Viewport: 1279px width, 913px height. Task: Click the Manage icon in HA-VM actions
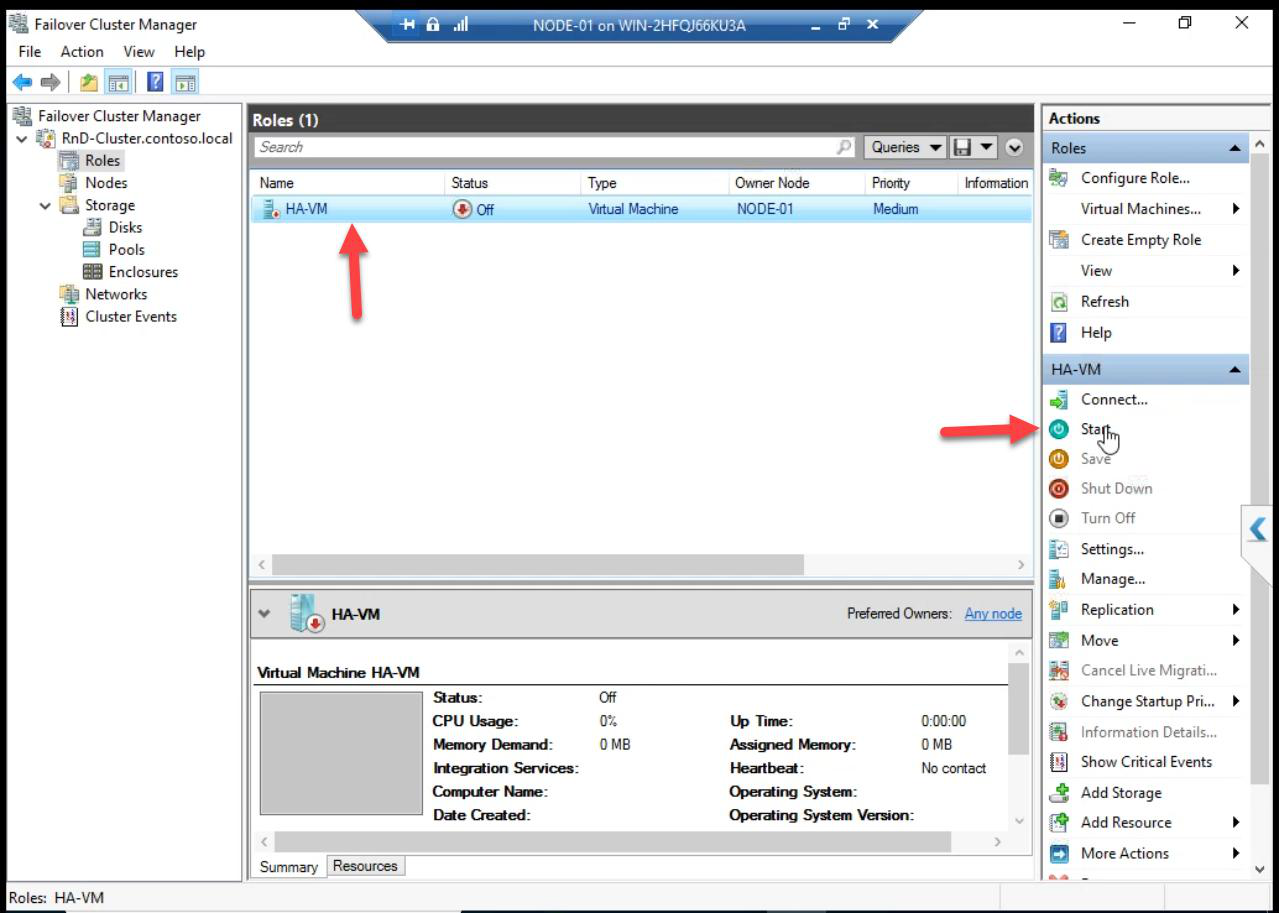[x=1058, y=579]
